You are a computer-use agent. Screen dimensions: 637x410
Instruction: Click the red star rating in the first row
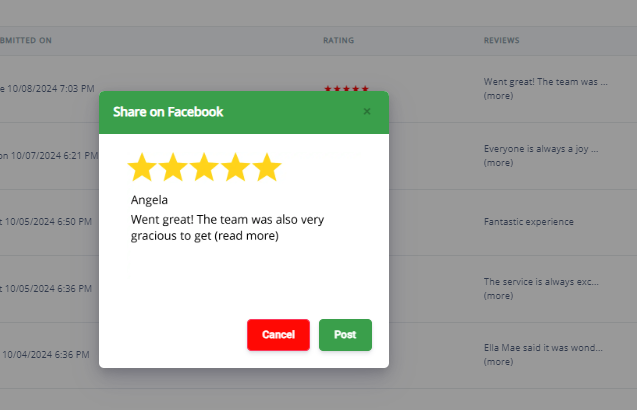tap(346, 88)
